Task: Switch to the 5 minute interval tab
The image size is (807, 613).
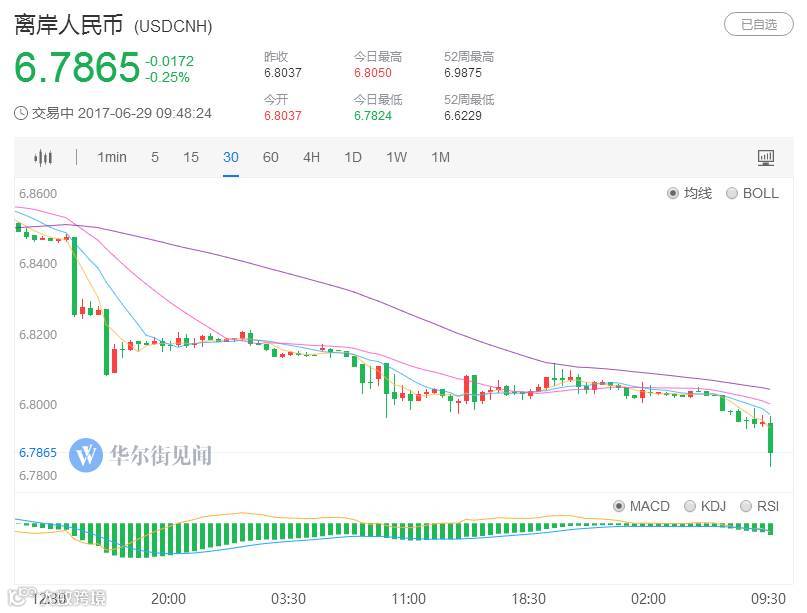Action: click(x=154, y=157)
